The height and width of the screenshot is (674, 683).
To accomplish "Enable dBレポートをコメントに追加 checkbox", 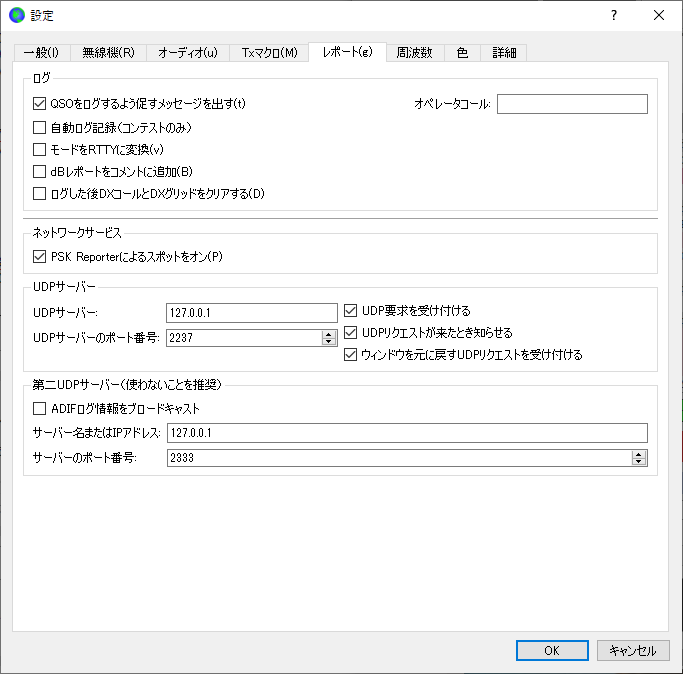I will tap(39, 171).
